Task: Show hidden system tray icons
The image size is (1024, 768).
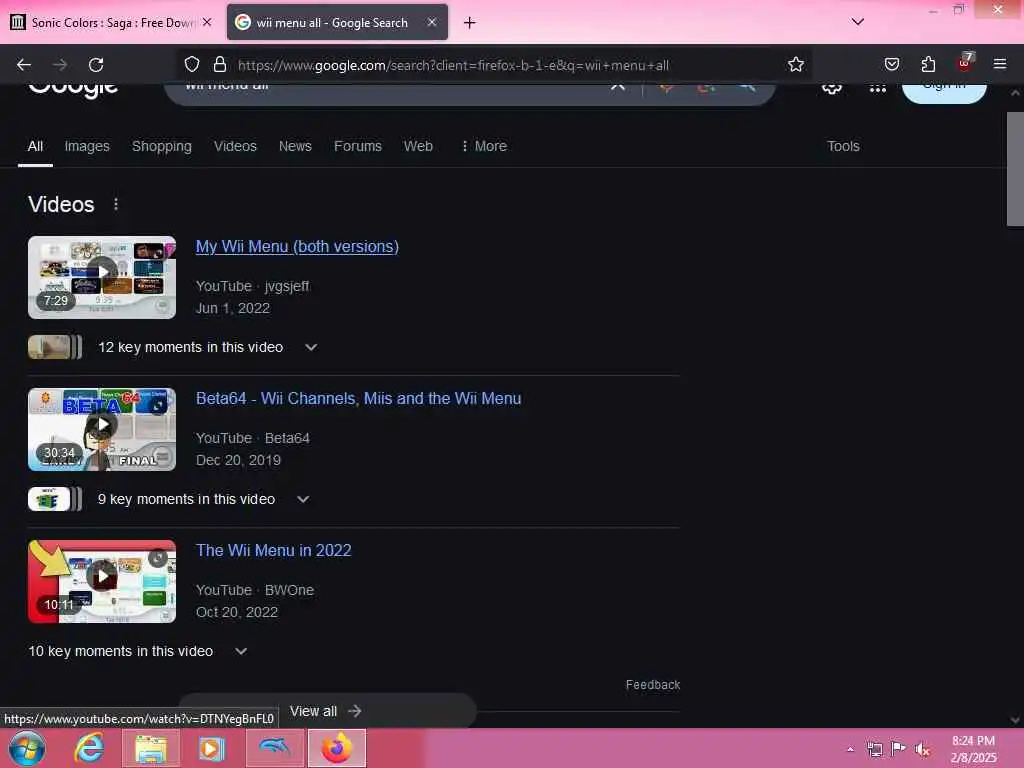Action: click(850, 749)
